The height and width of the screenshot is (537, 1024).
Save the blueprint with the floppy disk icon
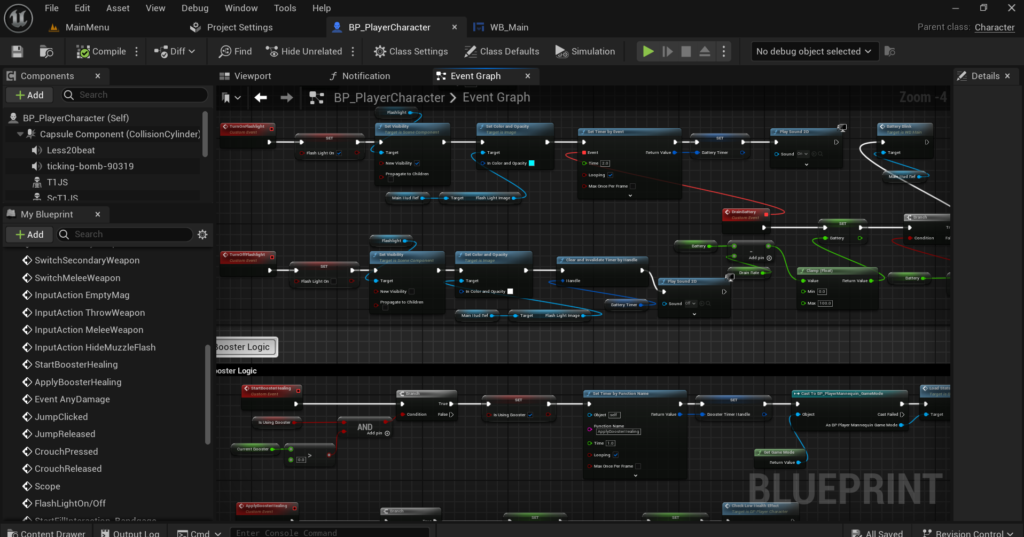(x=17, y=52)
